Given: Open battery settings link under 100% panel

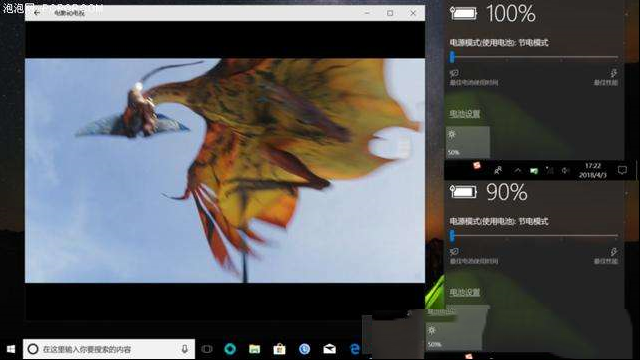Looking at the screenshot, I should (x=464, y=114).
